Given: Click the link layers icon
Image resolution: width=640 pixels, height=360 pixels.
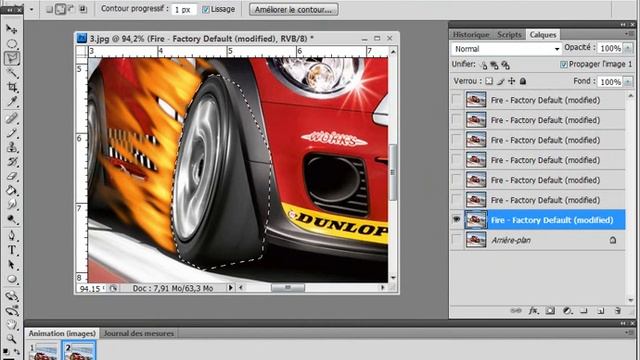Looking at the screenshot, I should (516, 311).
